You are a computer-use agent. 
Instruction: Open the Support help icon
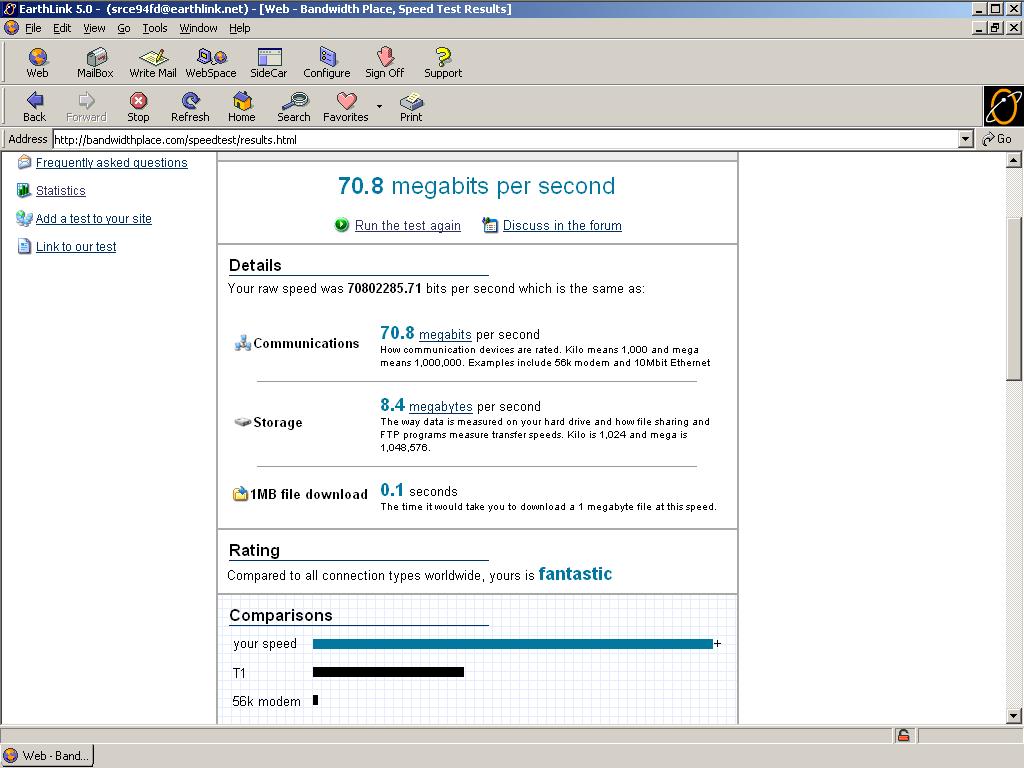click(443, 62)
